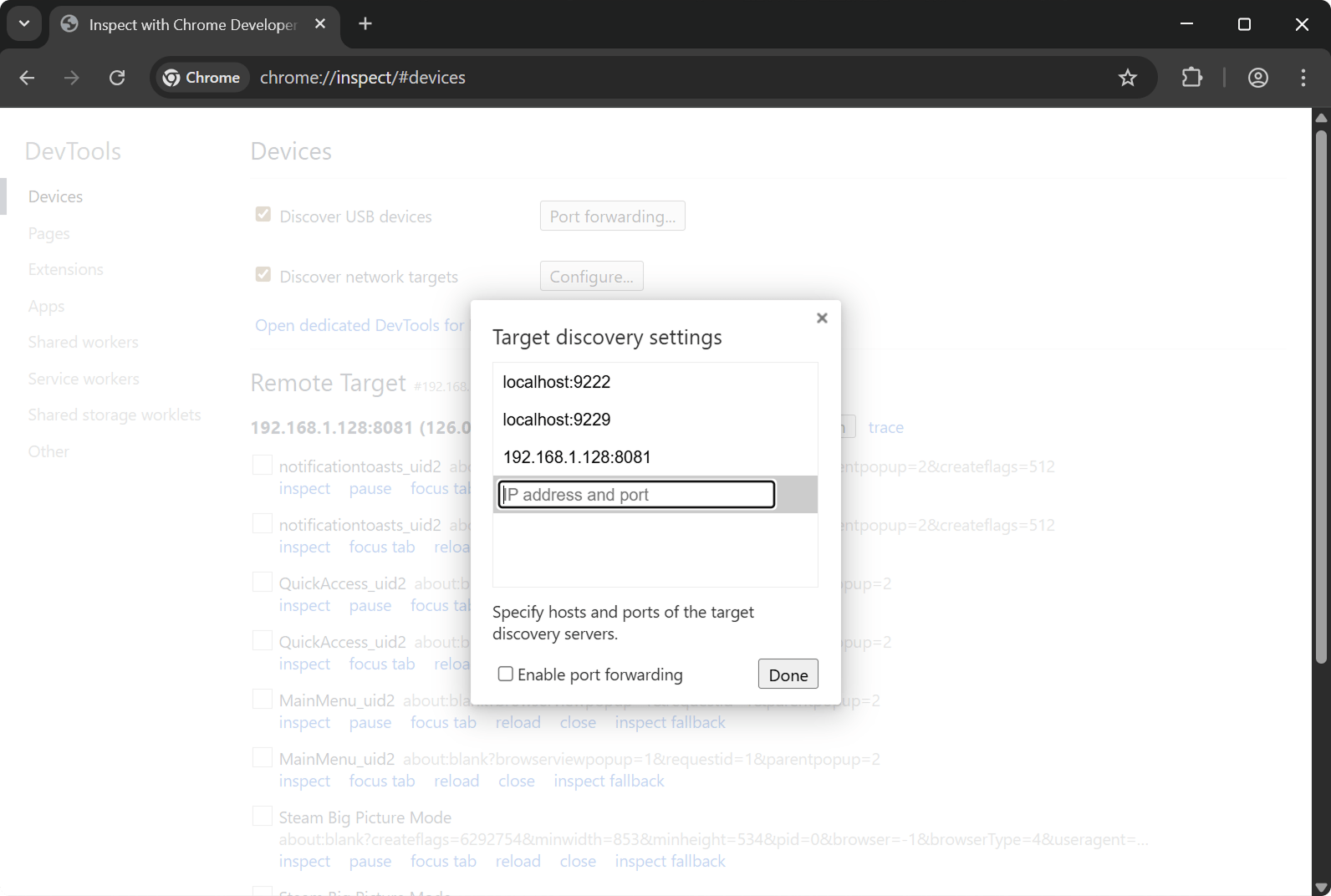1331x896 pixels.
Task: Open the Extensions puzzle icon
Action: click(1191, 78)
